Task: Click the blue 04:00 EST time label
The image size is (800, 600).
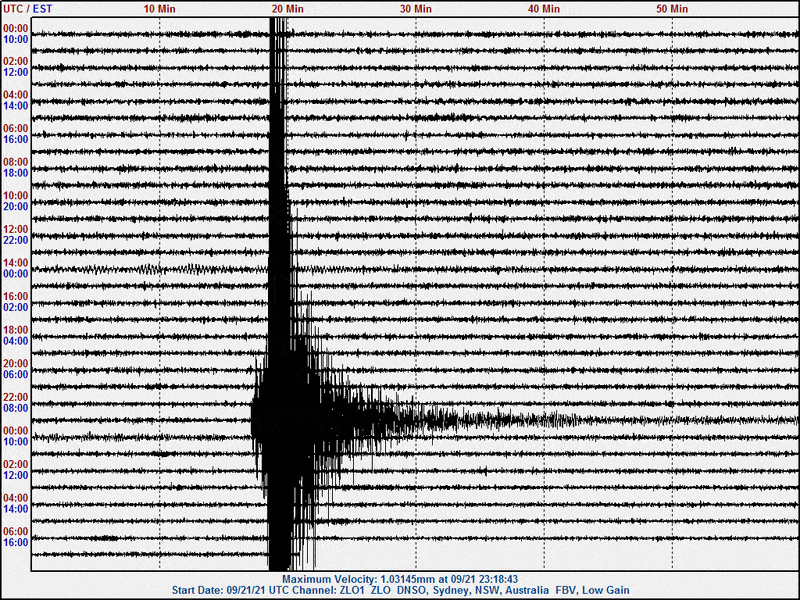Action: click(16, 341)
